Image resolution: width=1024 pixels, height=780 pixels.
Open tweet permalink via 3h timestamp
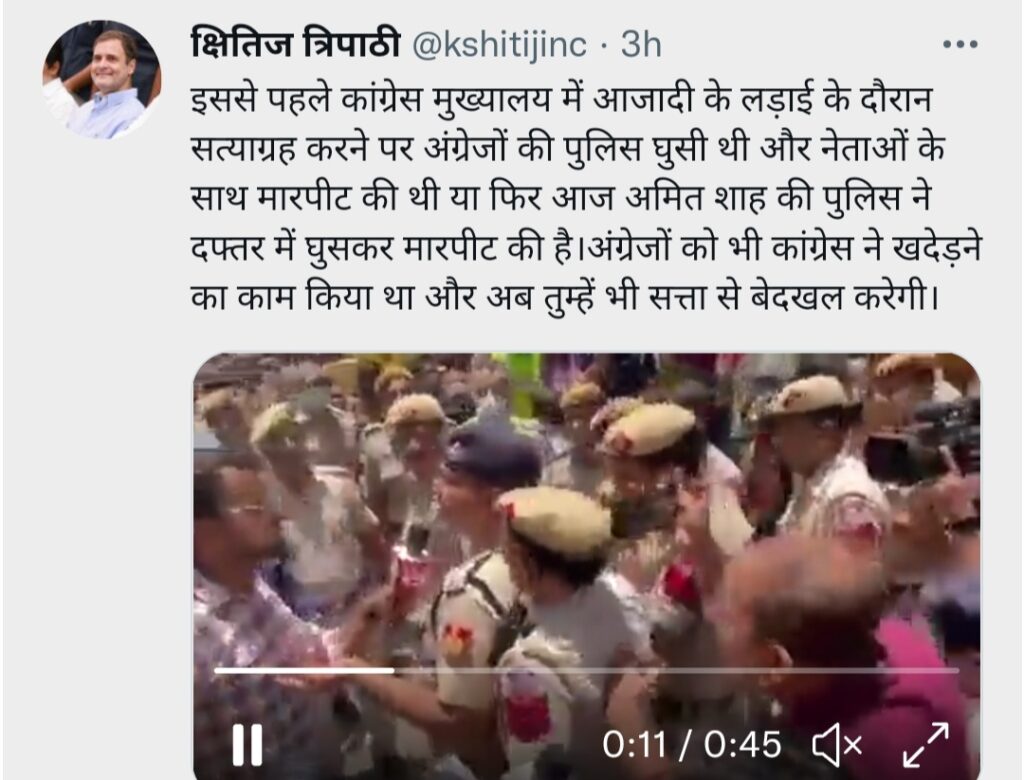click(641, 44)
